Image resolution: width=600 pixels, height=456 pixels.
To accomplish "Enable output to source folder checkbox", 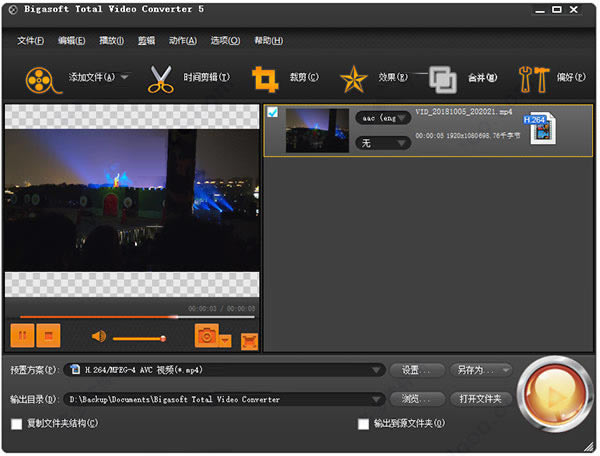I will pos(363,424).
